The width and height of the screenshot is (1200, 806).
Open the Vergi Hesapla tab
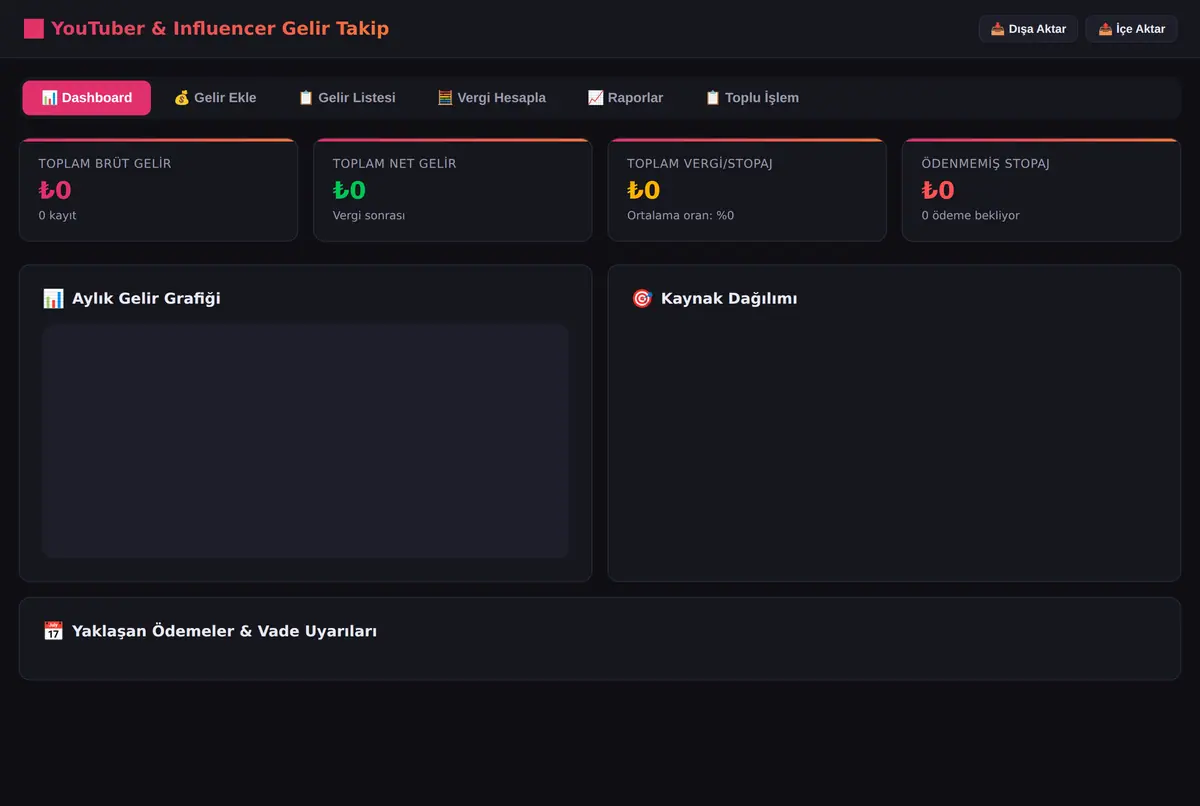click(491, 98)
